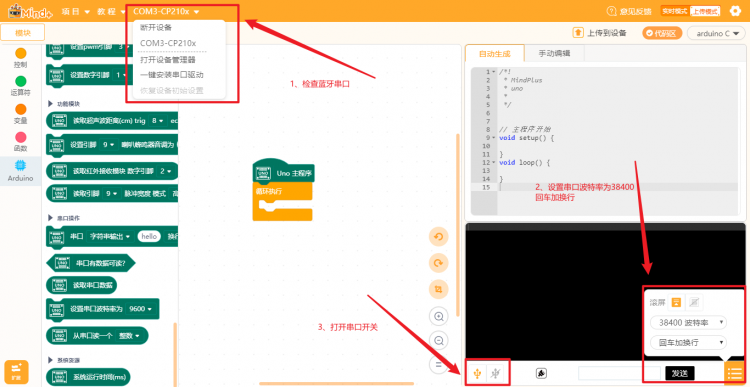
Task: Switch to 实时模式
Action: [674, 11]
